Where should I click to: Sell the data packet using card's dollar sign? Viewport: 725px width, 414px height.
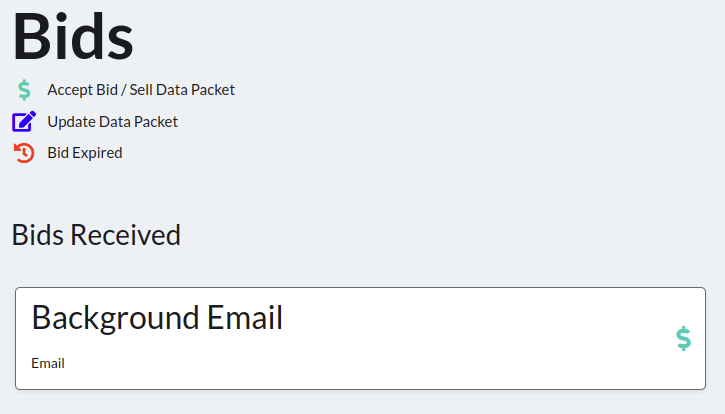pos(683,339)
